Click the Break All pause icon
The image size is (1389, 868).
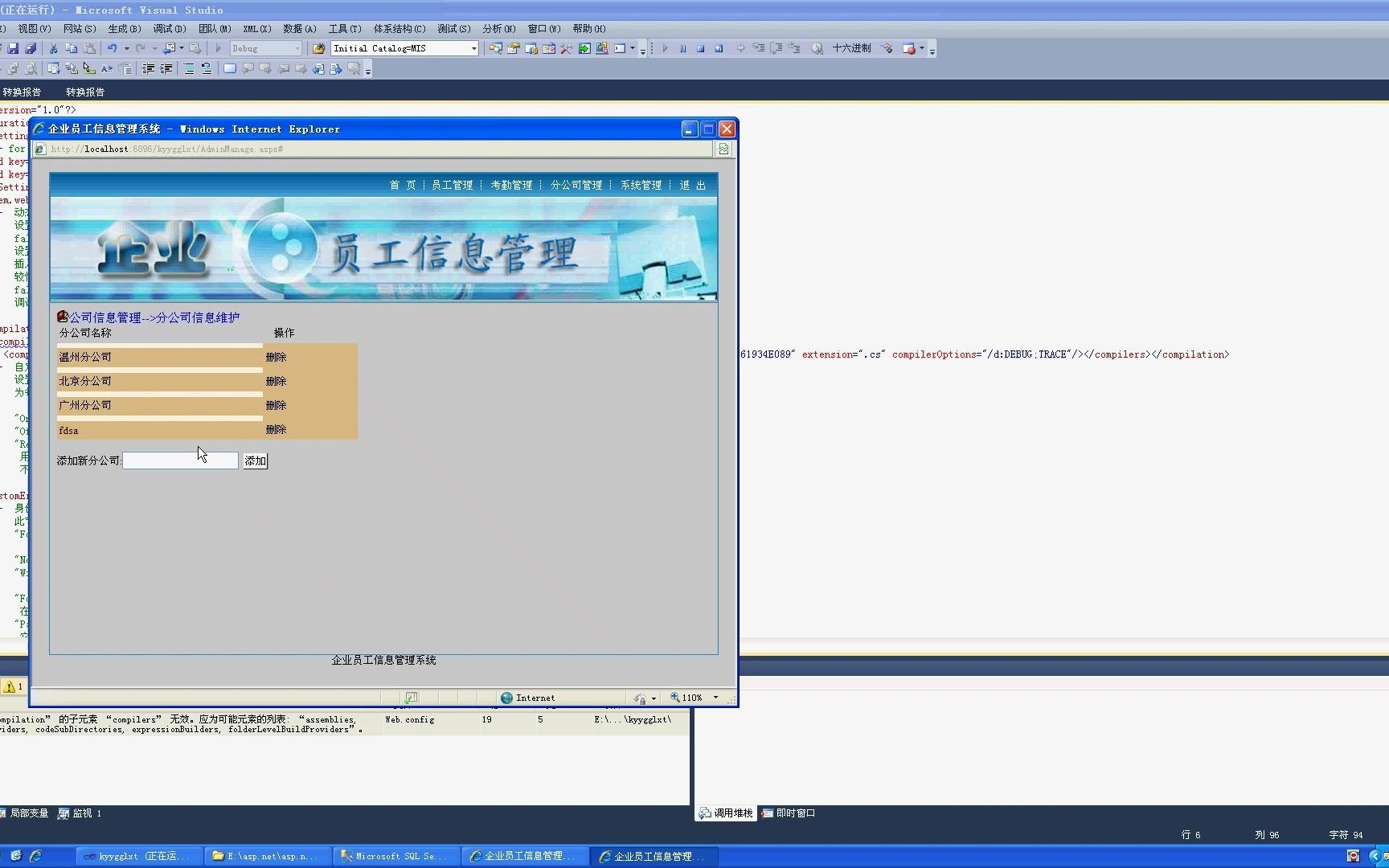(682, 48)
